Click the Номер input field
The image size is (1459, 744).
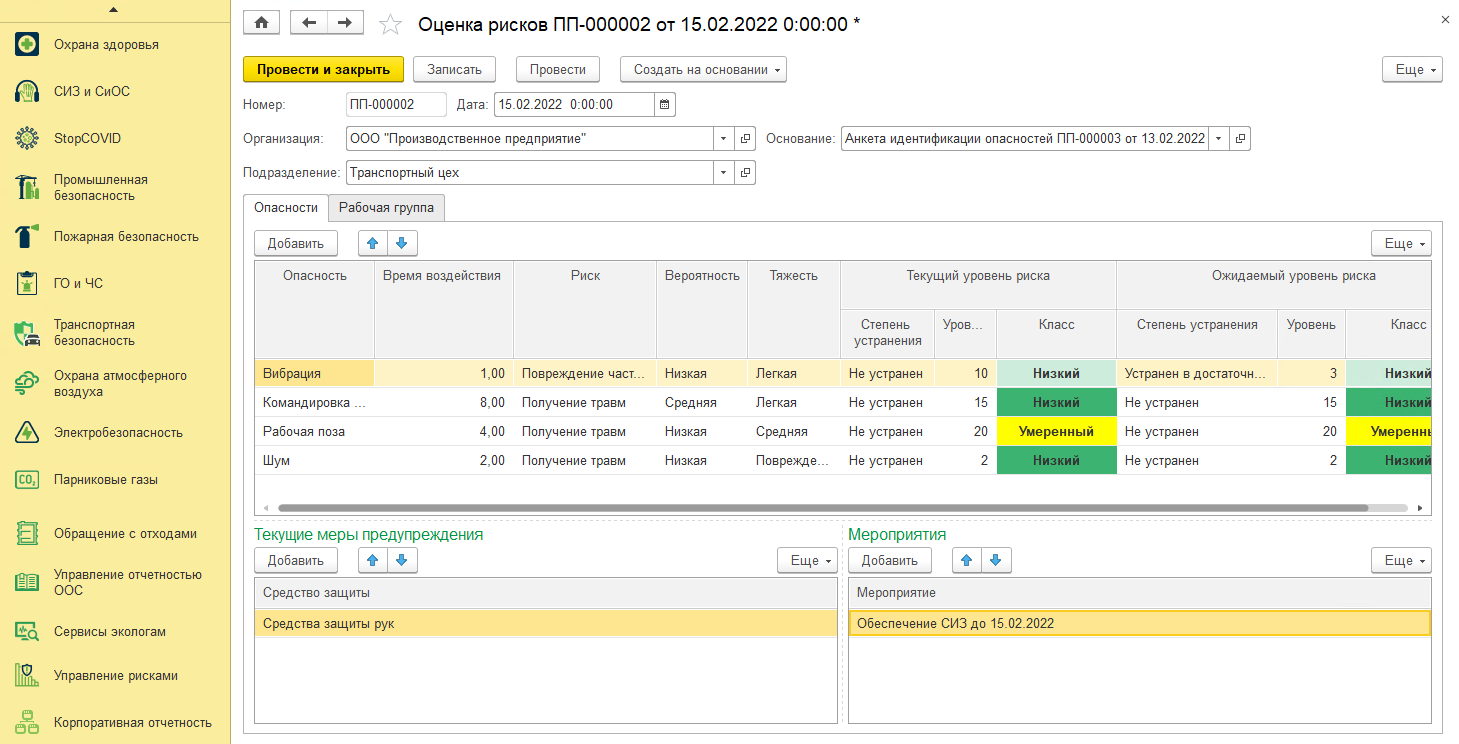click(x=396, y=104)
